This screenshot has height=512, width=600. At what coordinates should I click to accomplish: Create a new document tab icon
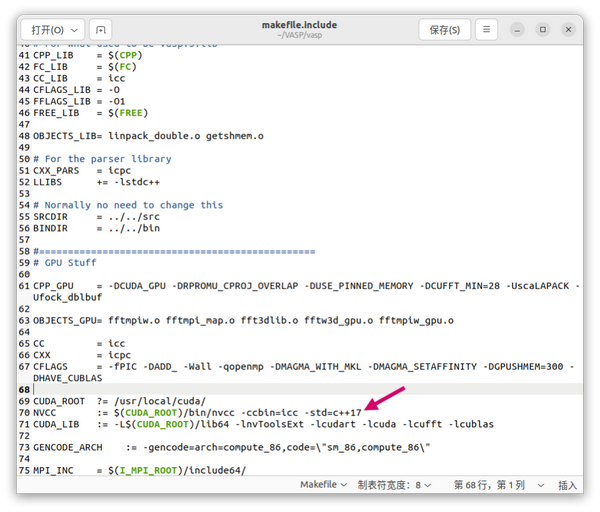(x=101, y=30)
